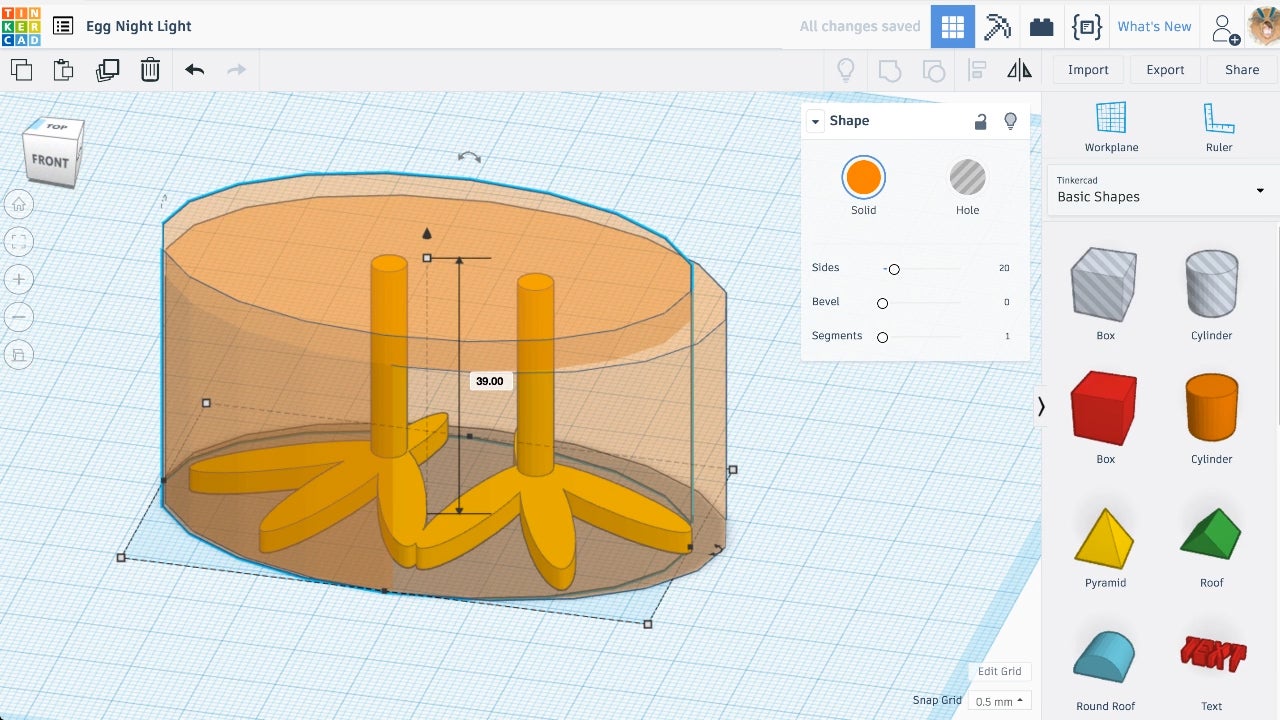Image resolution: width=1280 pixels, height=720 pixels.
Task: Click the Import button
Action: click(x=1088, y=70)
